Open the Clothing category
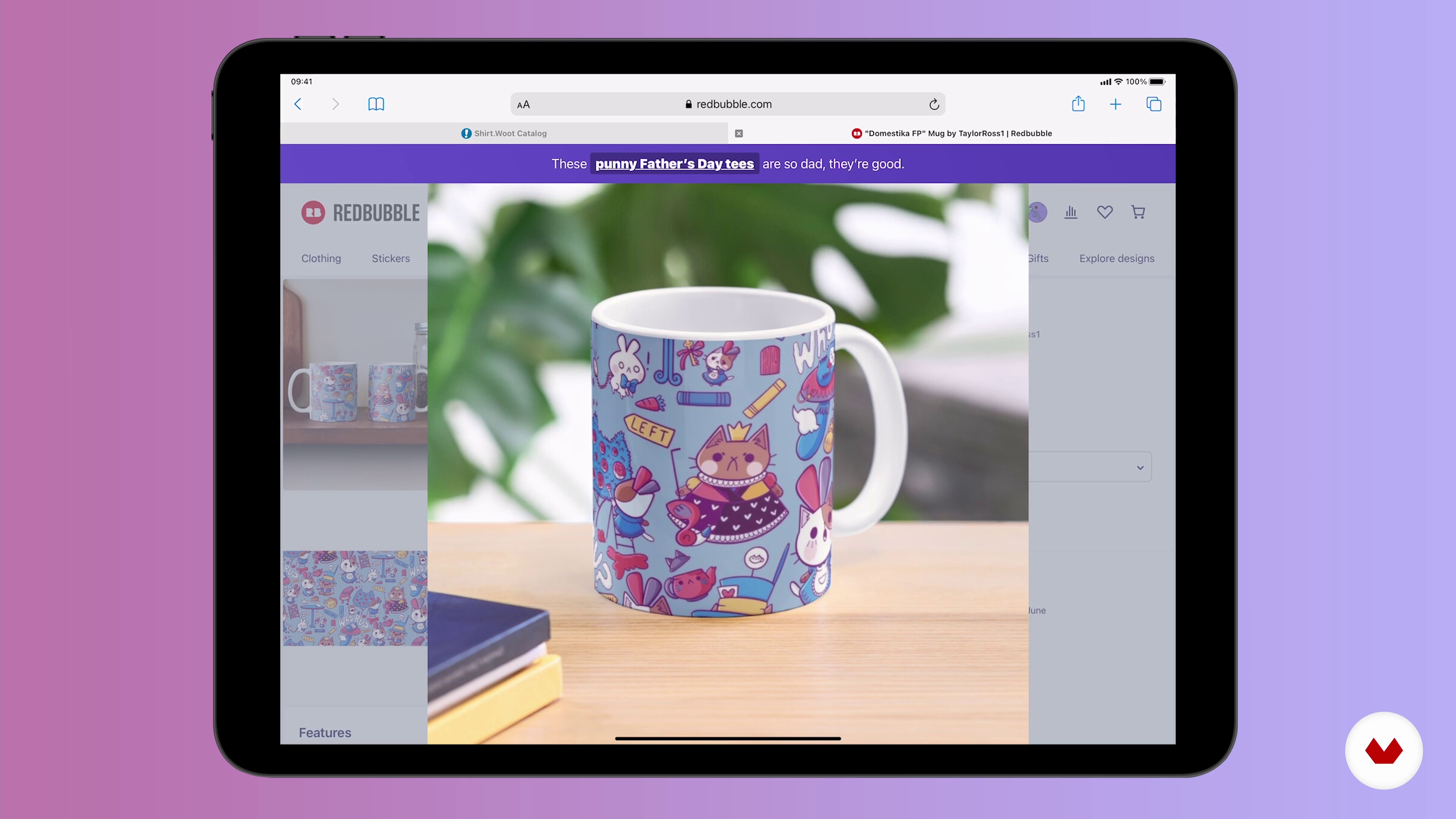This screenshot has height=819, width=1456. point(321,258)
